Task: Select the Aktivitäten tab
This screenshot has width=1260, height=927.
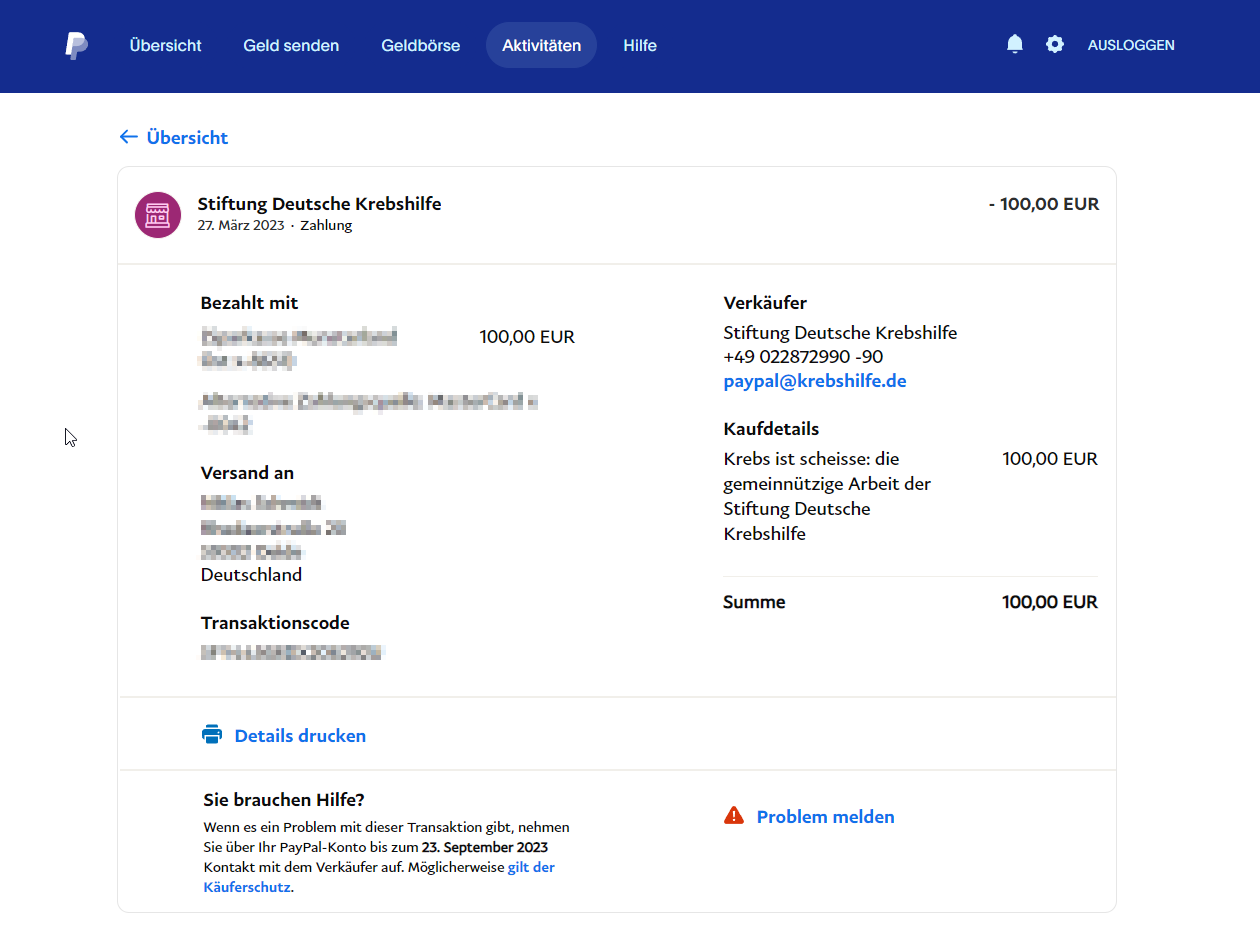Action: coord(541,46)
